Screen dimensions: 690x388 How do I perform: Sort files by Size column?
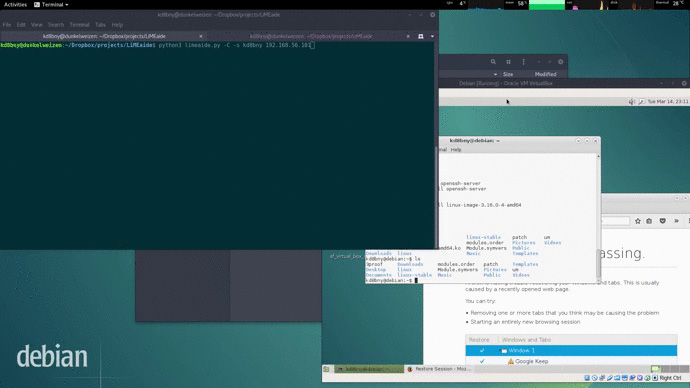(508, 74)
